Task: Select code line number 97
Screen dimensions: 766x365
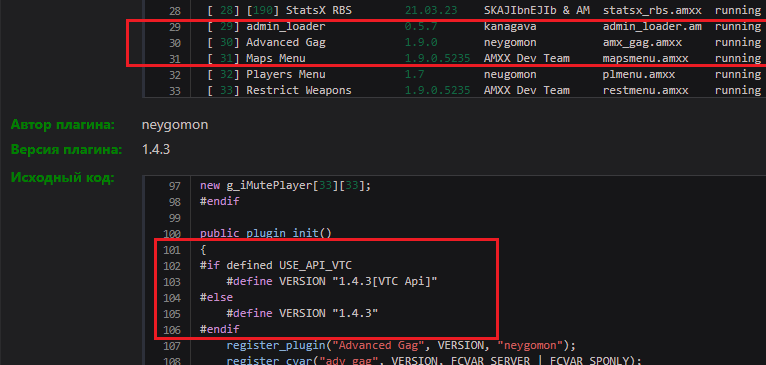Action: click(x=175, y=186)
